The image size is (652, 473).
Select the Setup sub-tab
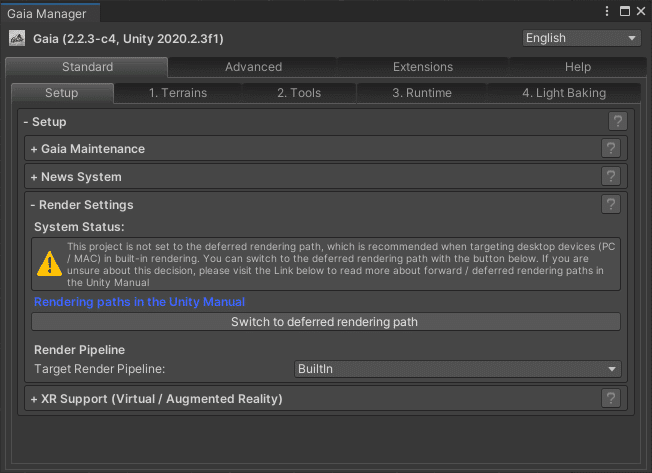click(x=62, y=93)
